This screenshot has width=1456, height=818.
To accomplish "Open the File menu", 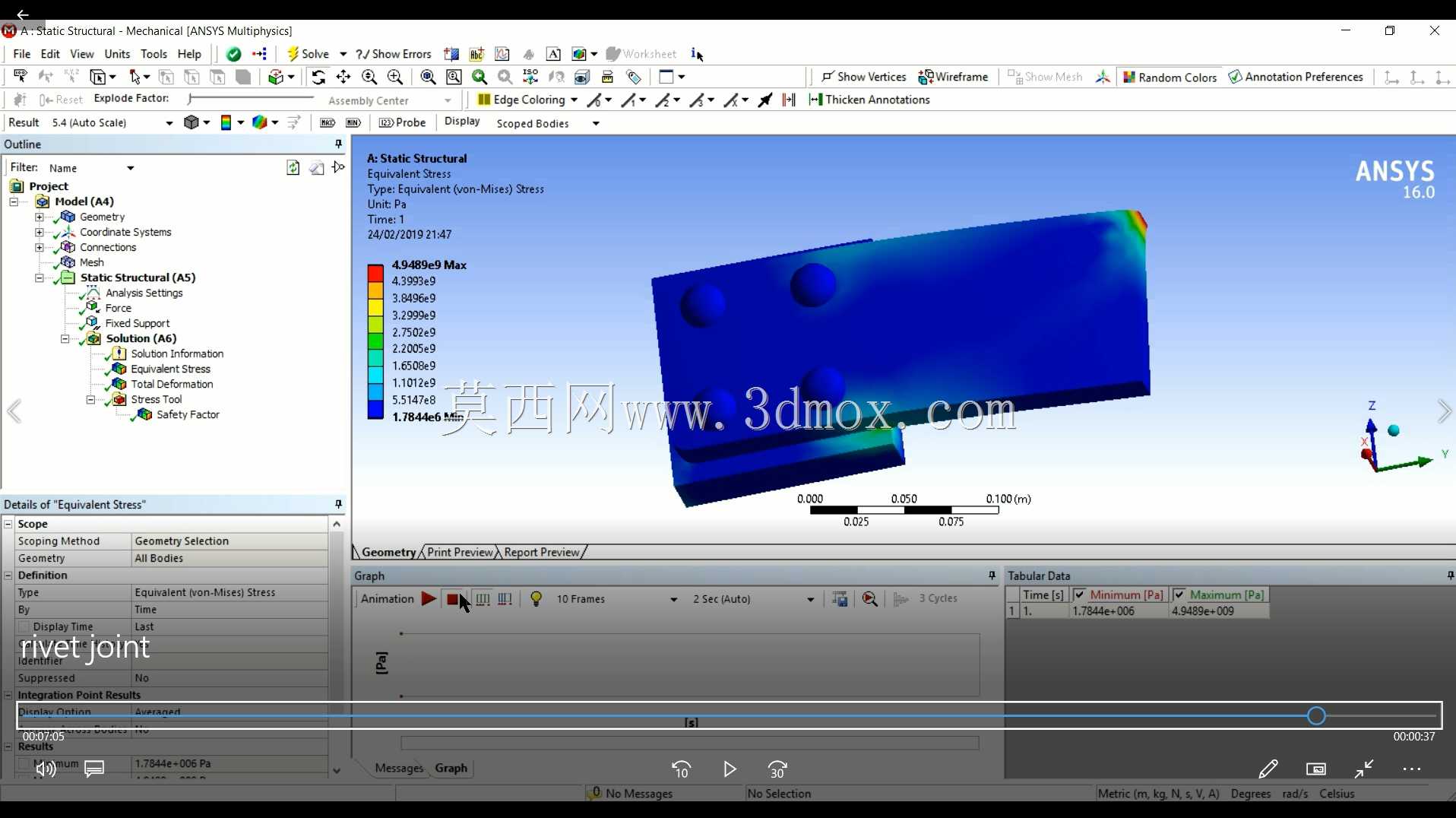I will pos(22,54).
